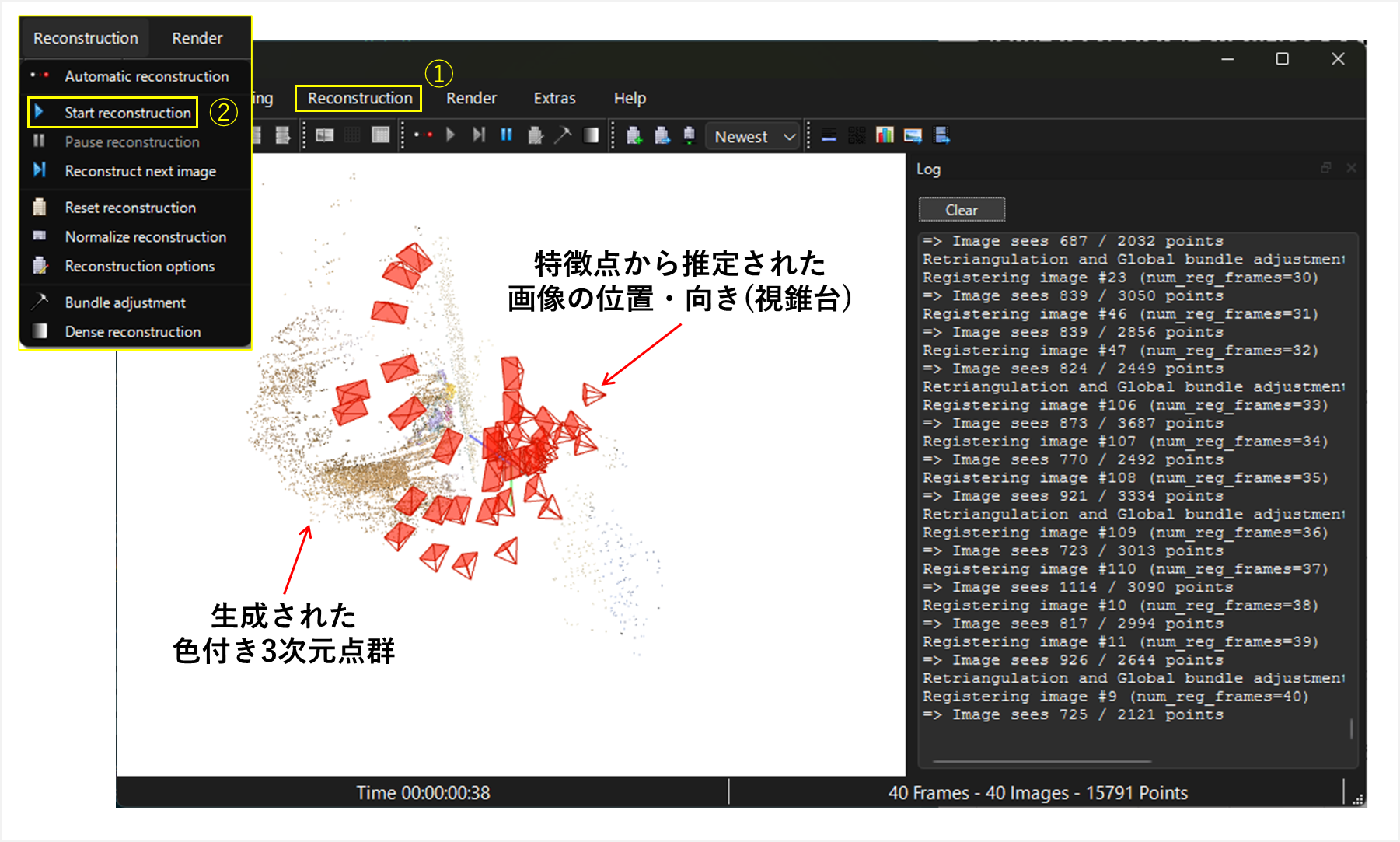Click the Import model icon in the toolbar
Viewport: 1400px width, 842px height.
coord(634,136)
